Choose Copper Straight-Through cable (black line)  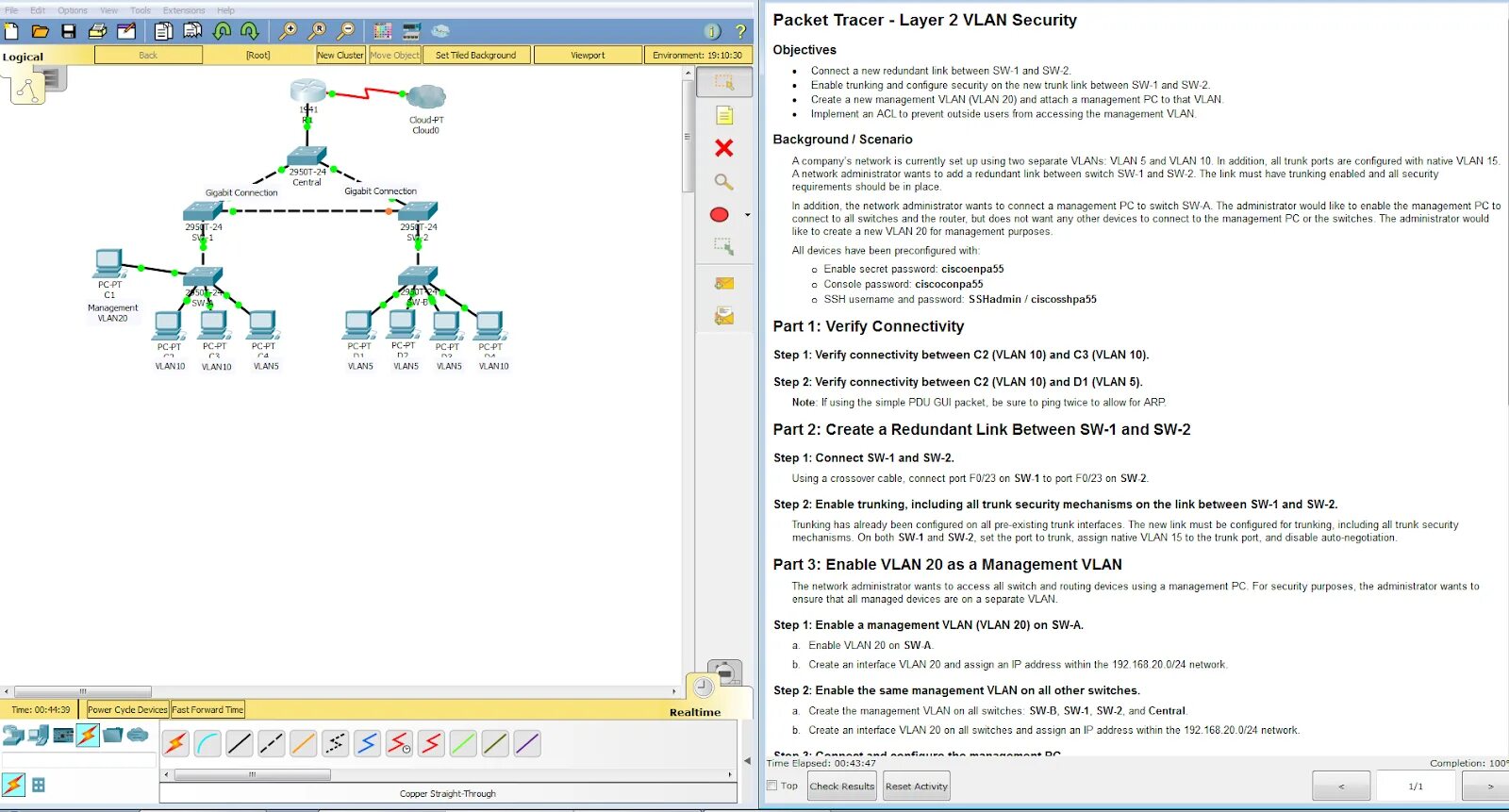click(x=240, y=743)
